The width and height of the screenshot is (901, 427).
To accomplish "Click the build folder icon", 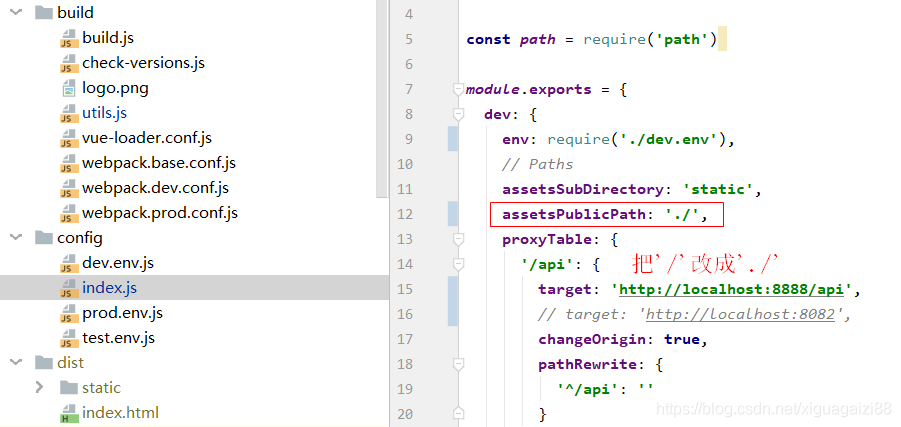I will click(44, 12).
